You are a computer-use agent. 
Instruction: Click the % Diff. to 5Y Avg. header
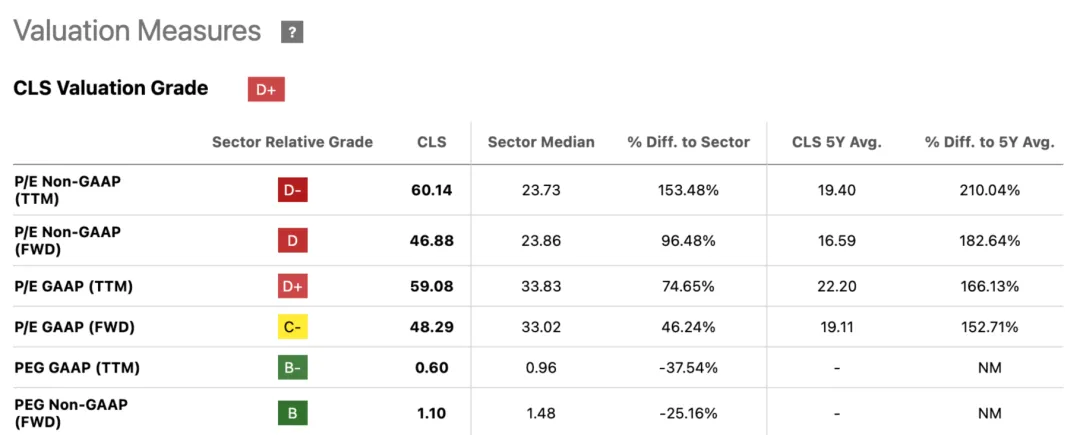pyautogui.click(x=989, y=142)
